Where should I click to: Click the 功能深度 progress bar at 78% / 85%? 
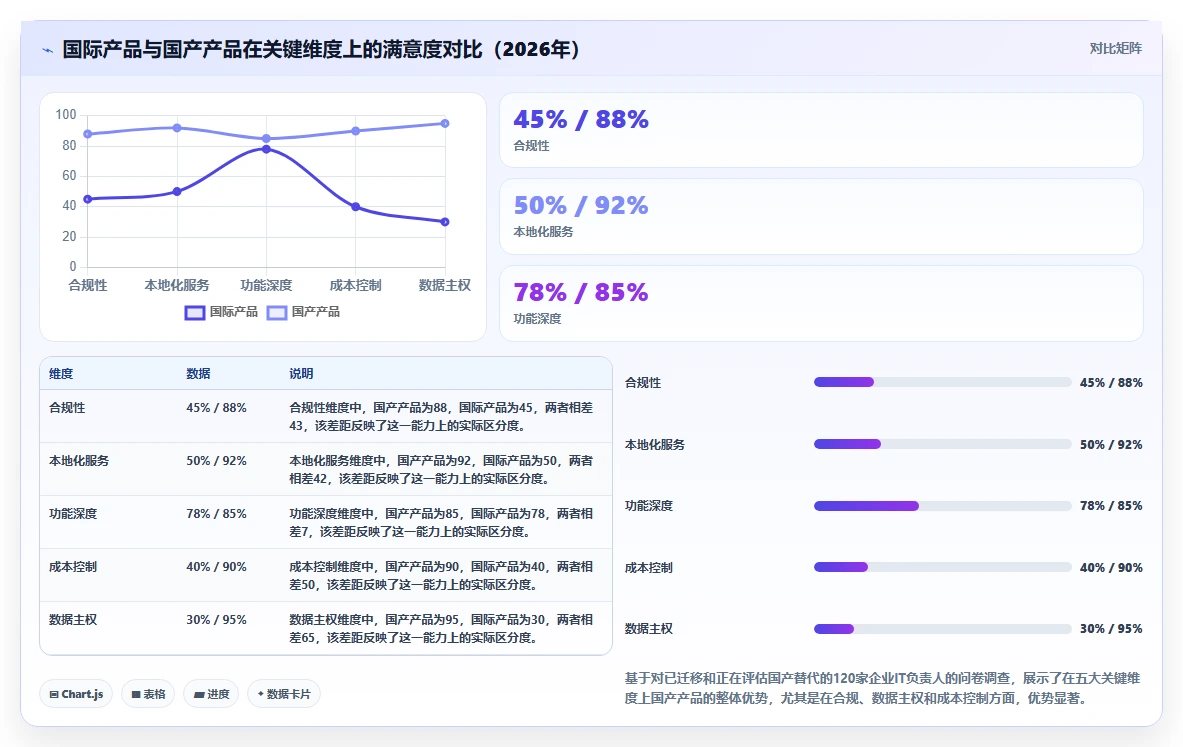pyautogui.click(x=942, y=506)
